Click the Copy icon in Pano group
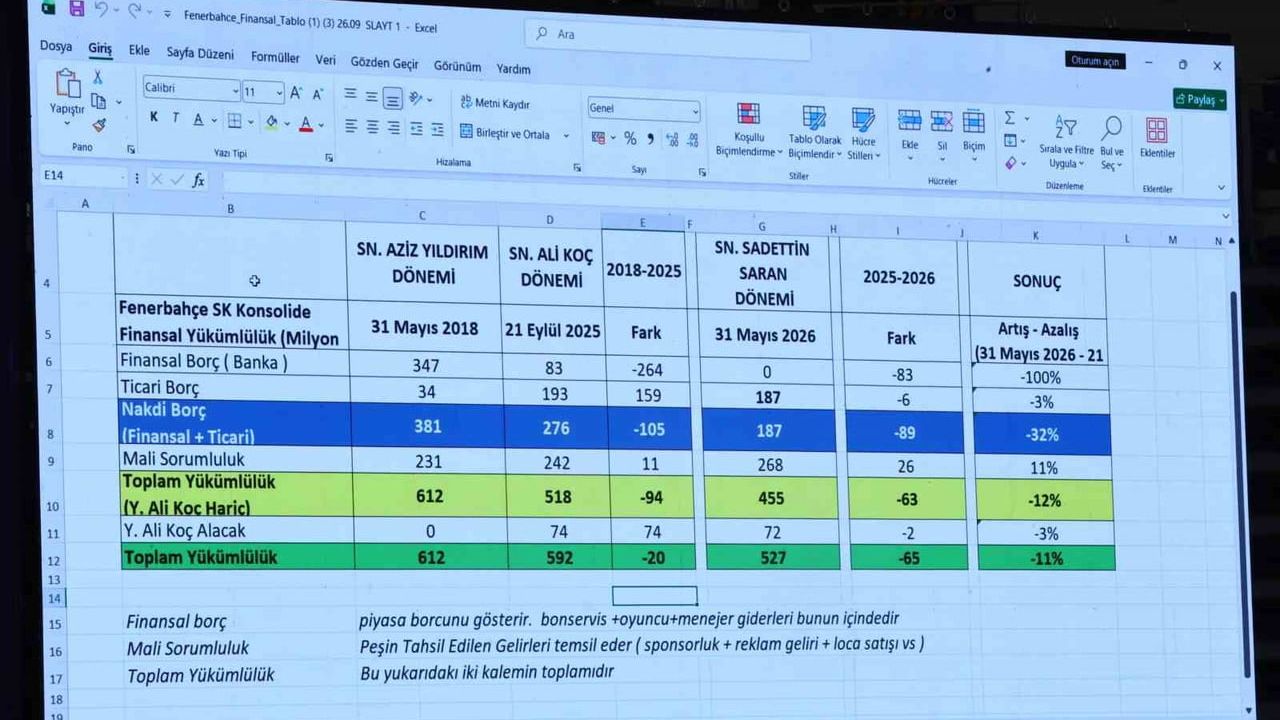 click(x=98, y=101)
